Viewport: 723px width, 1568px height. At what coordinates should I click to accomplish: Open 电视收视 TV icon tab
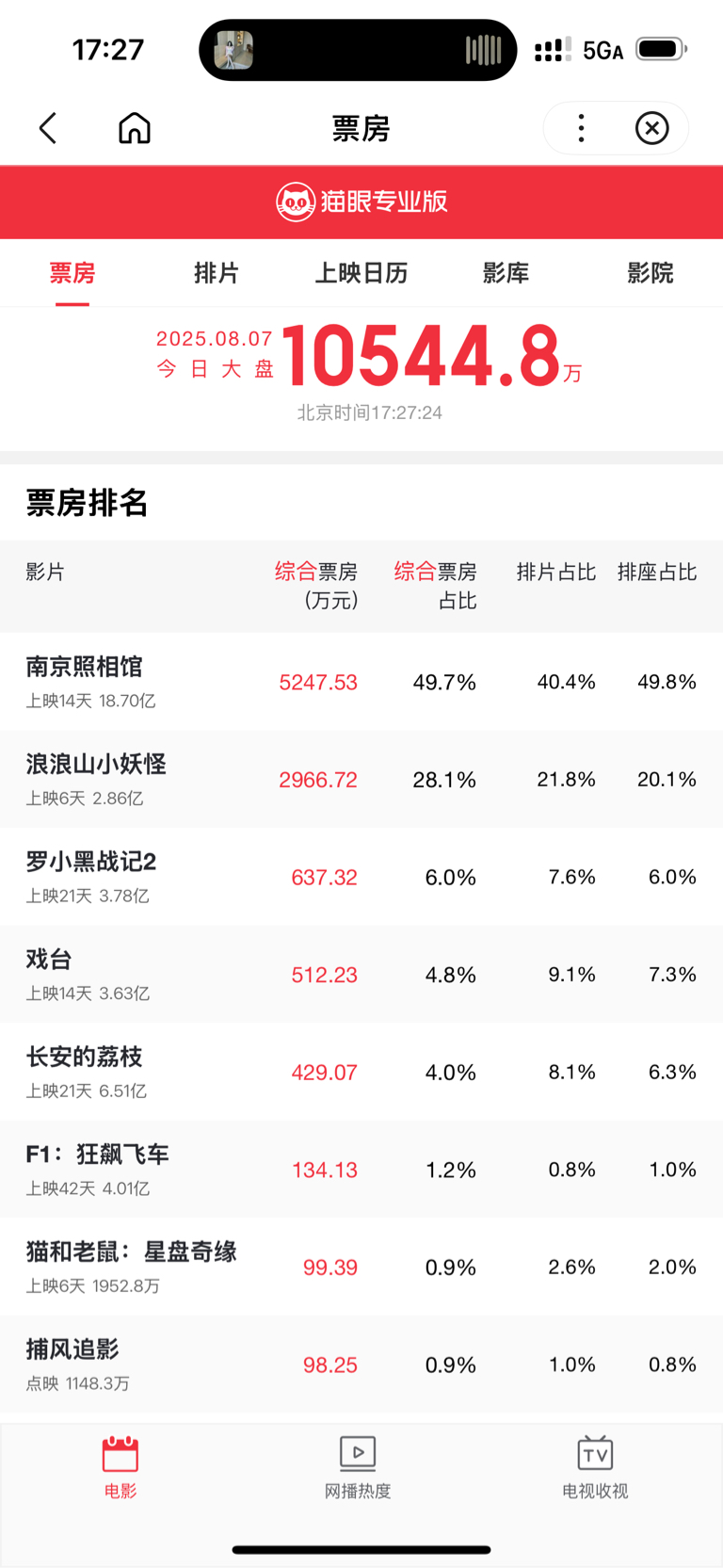[x=595, y=1453]
